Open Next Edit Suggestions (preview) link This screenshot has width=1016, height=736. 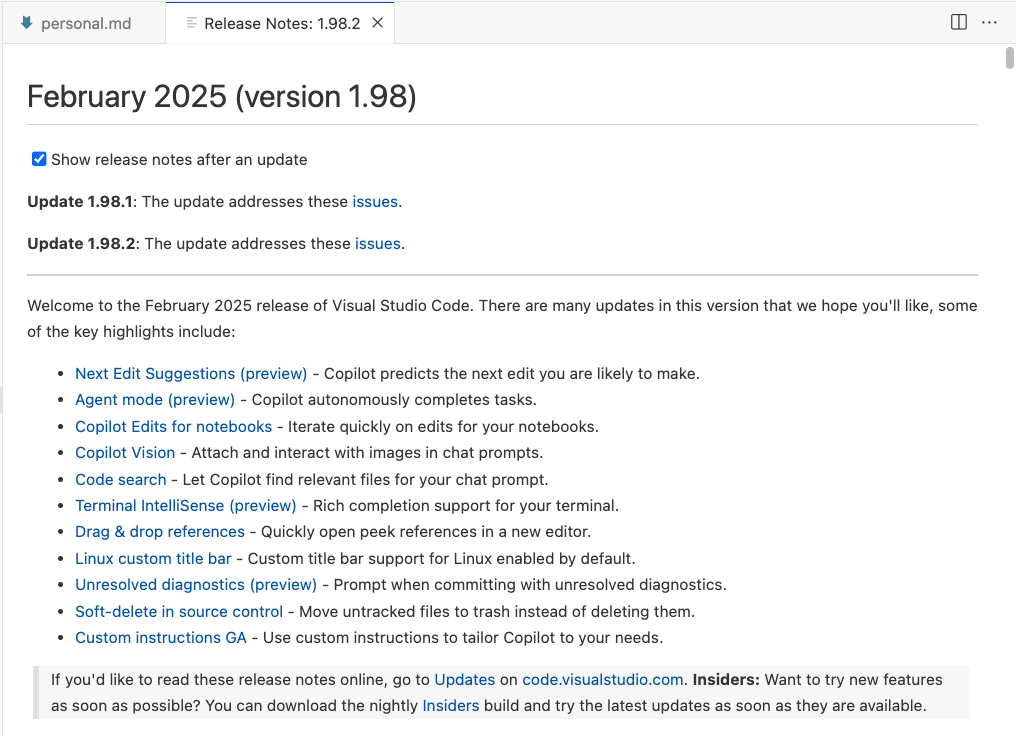click(191, 374)
